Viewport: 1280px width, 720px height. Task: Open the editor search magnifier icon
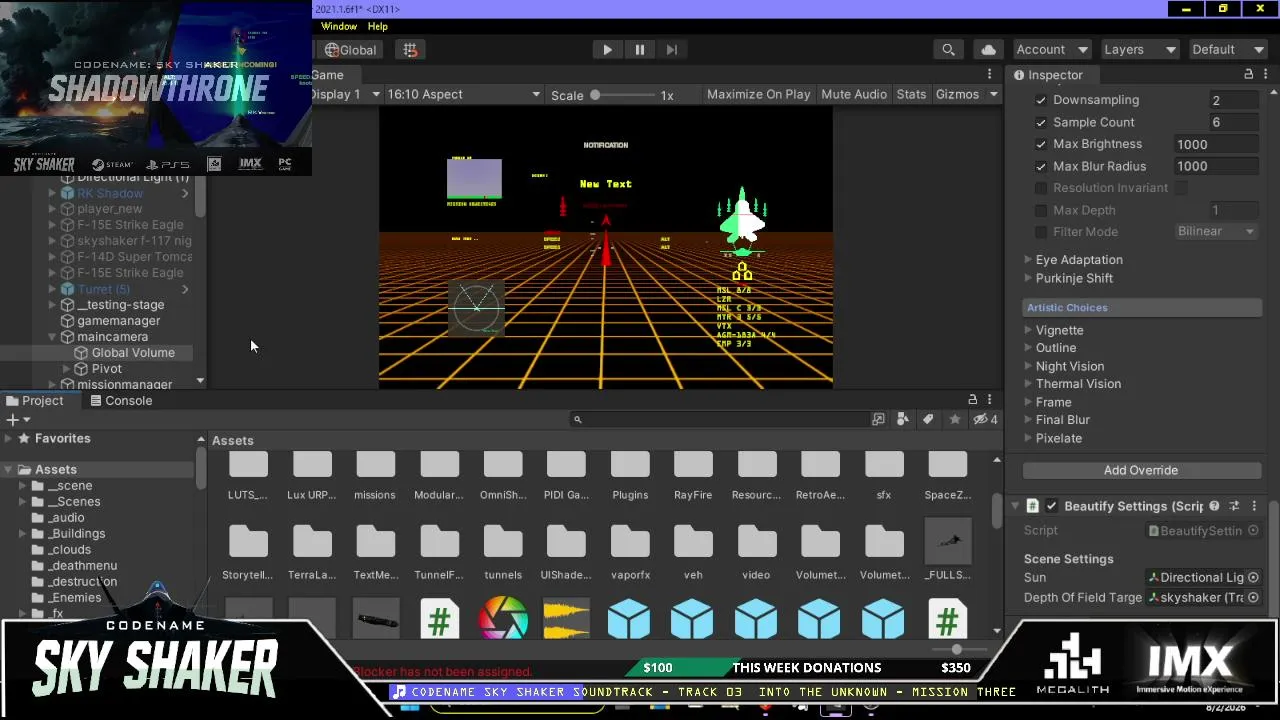(948, 50)
